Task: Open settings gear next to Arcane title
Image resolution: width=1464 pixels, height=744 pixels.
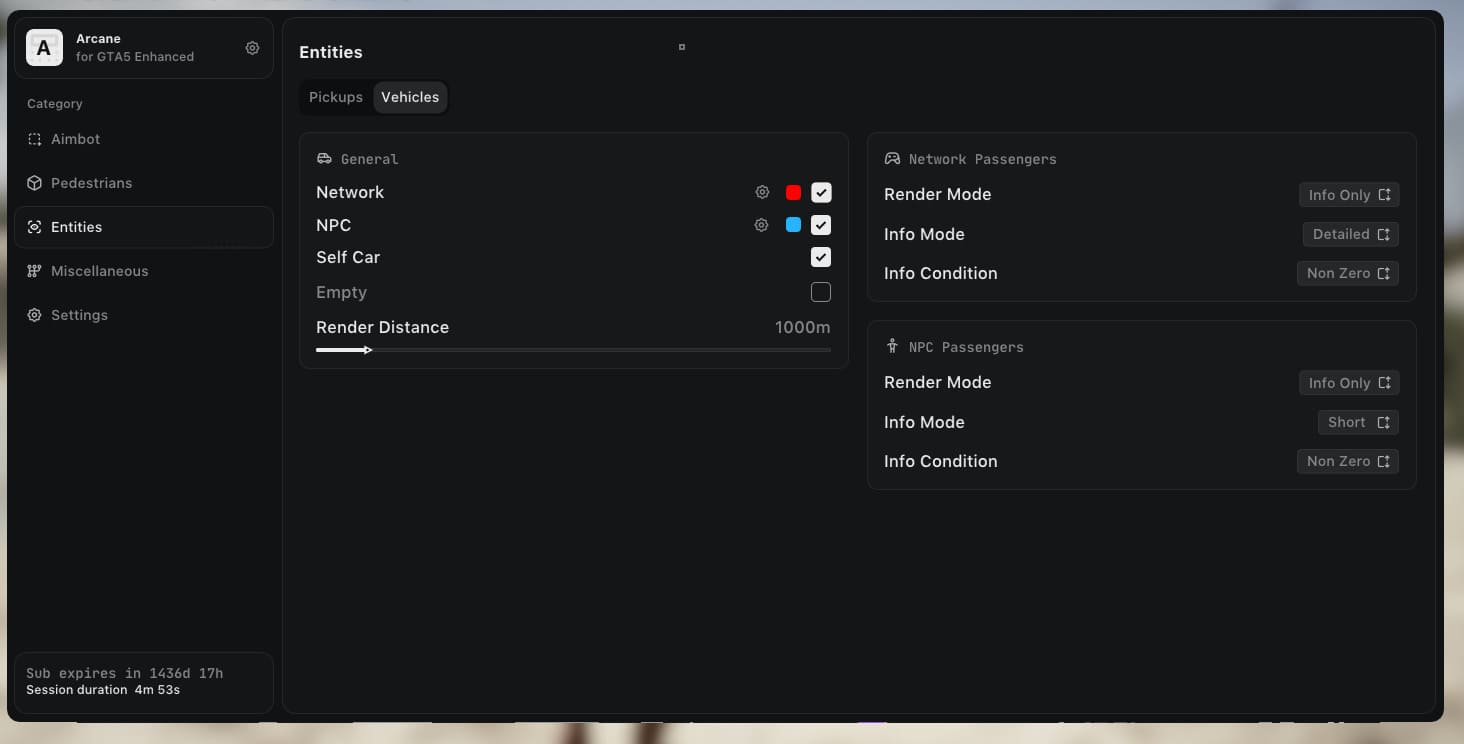Action: (x=252, y=48)
